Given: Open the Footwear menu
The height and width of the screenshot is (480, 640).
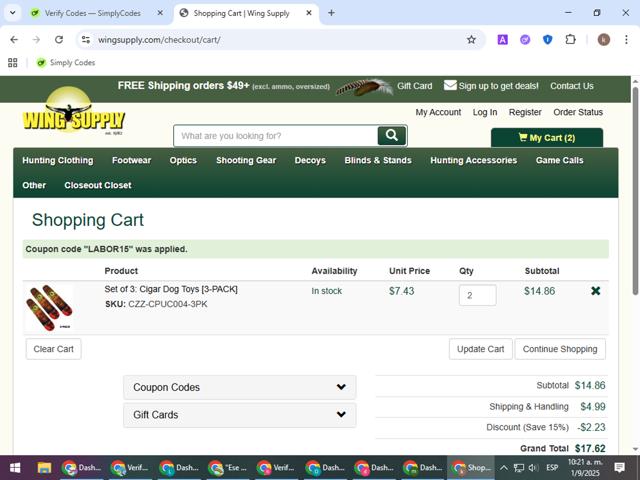Looking at the screenshot, I should (x=131, y=160).
